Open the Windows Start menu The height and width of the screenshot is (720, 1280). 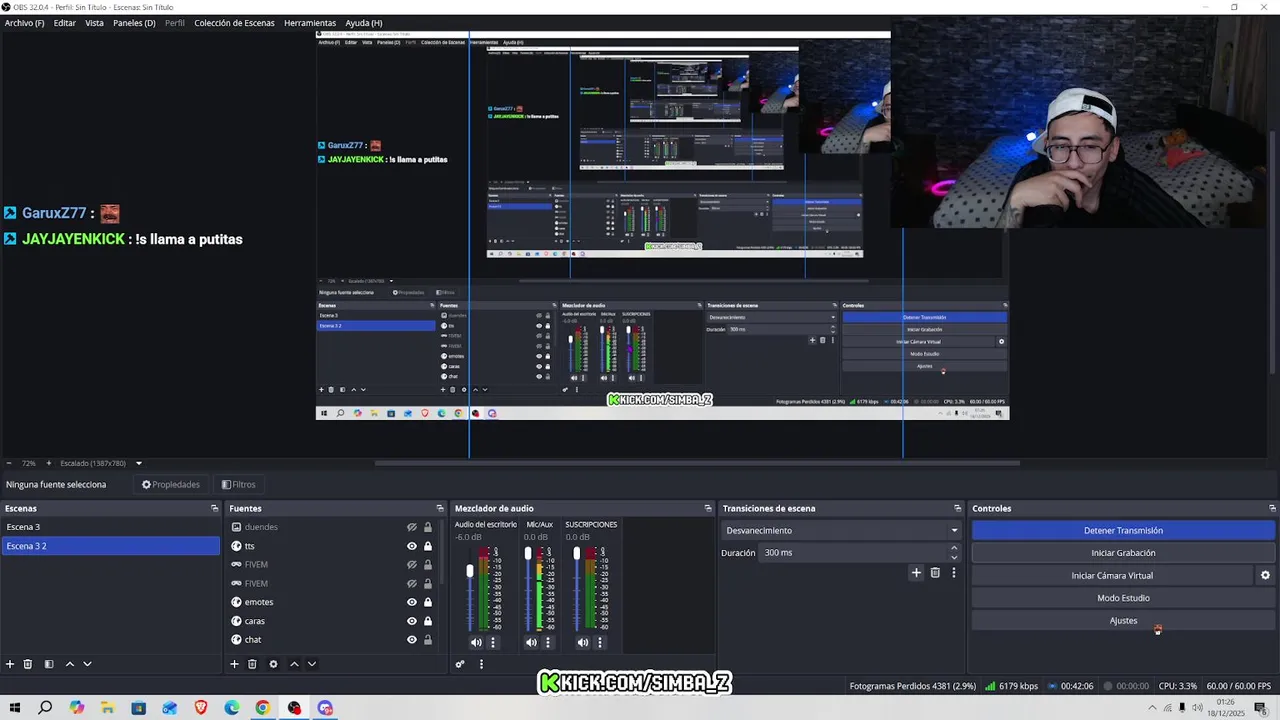pos(14,708)
